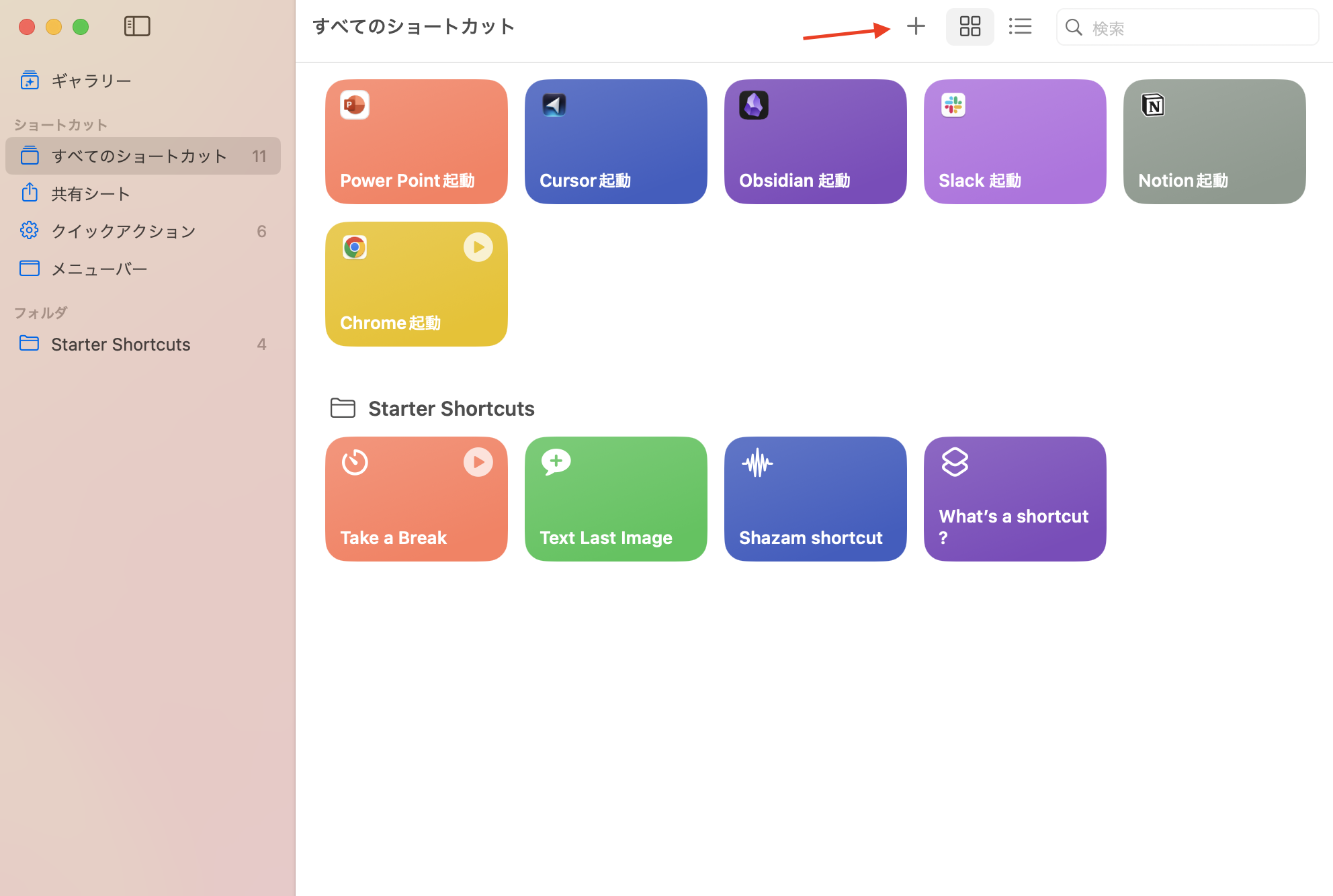Click the Starter Shortcuts section header
This screenshot has height=896, width=1333.
coord(451,408)
